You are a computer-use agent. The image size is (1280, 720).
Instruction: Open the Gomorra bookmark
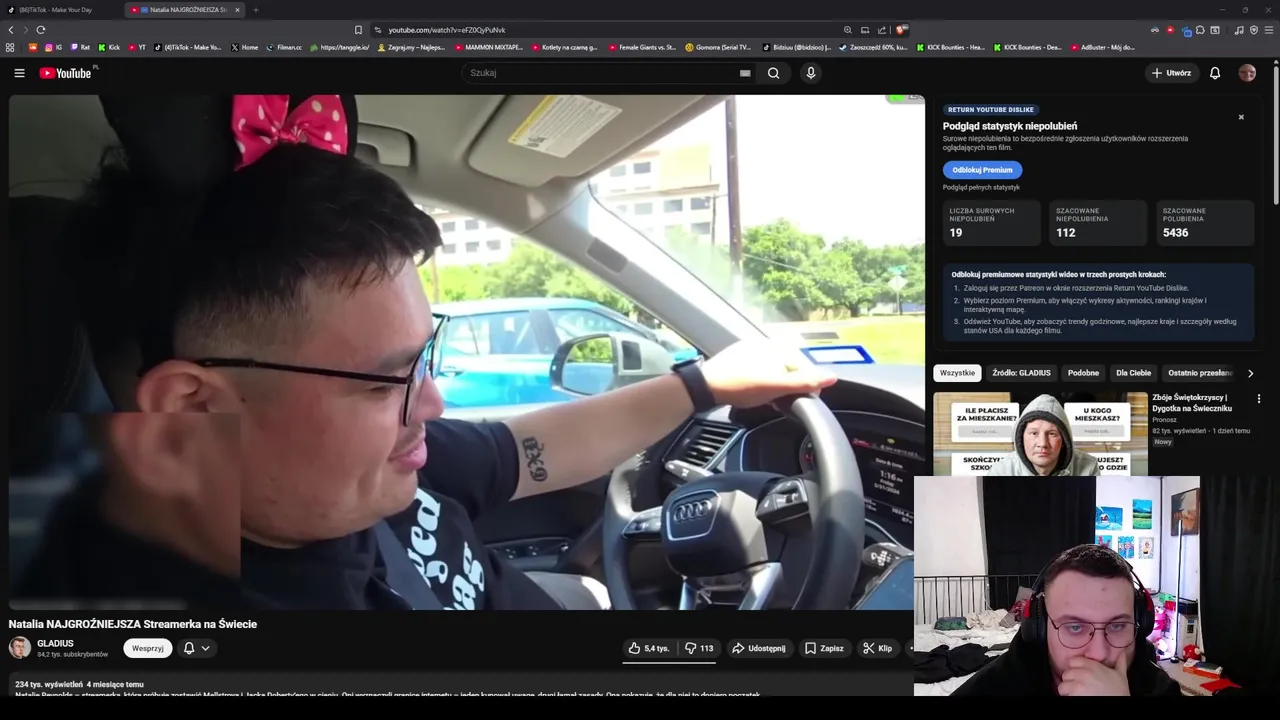pos(718,47)
